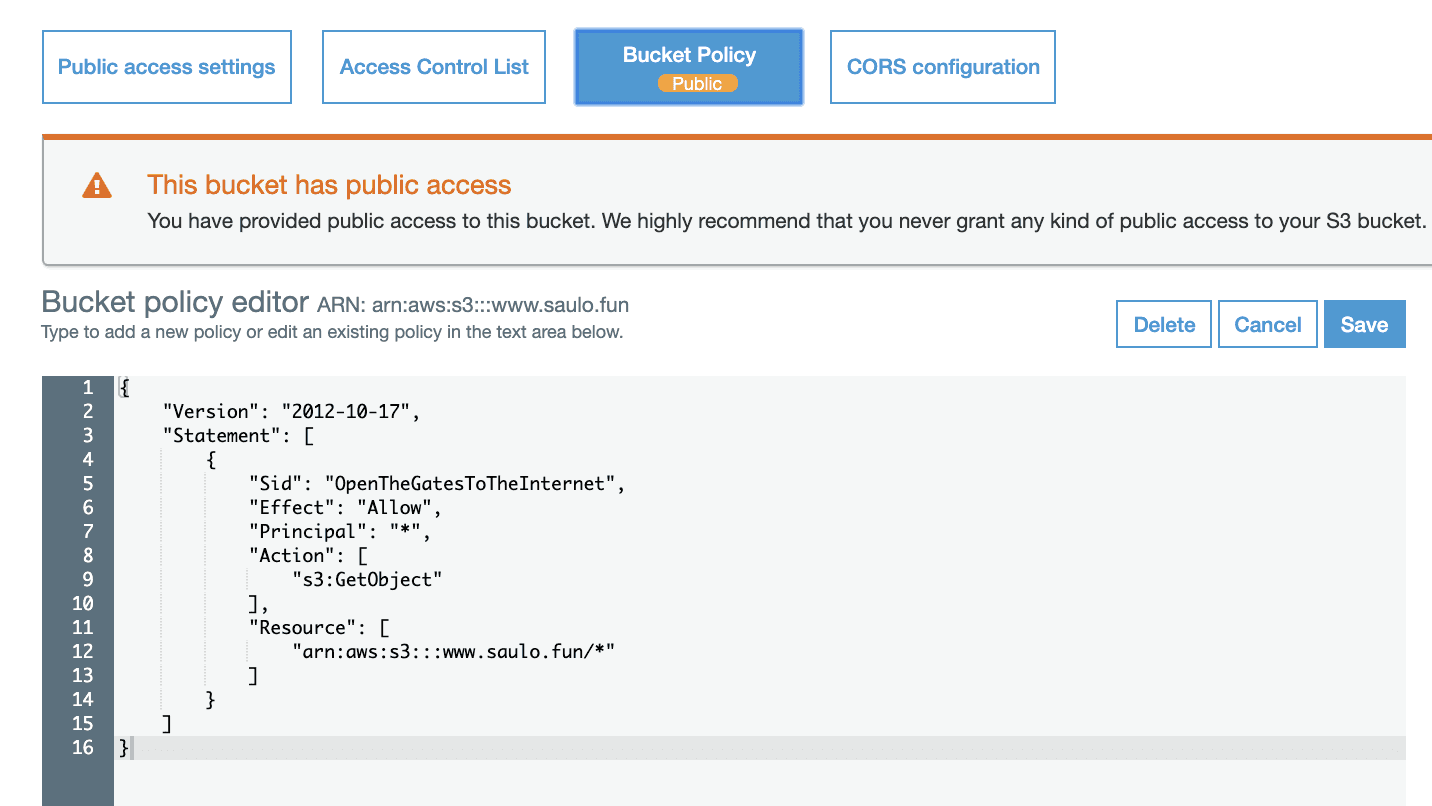The width and height of the screenshot is (1432, 806).
Task: Click line number 1 in editor gutter
Action: pos(88,387)
